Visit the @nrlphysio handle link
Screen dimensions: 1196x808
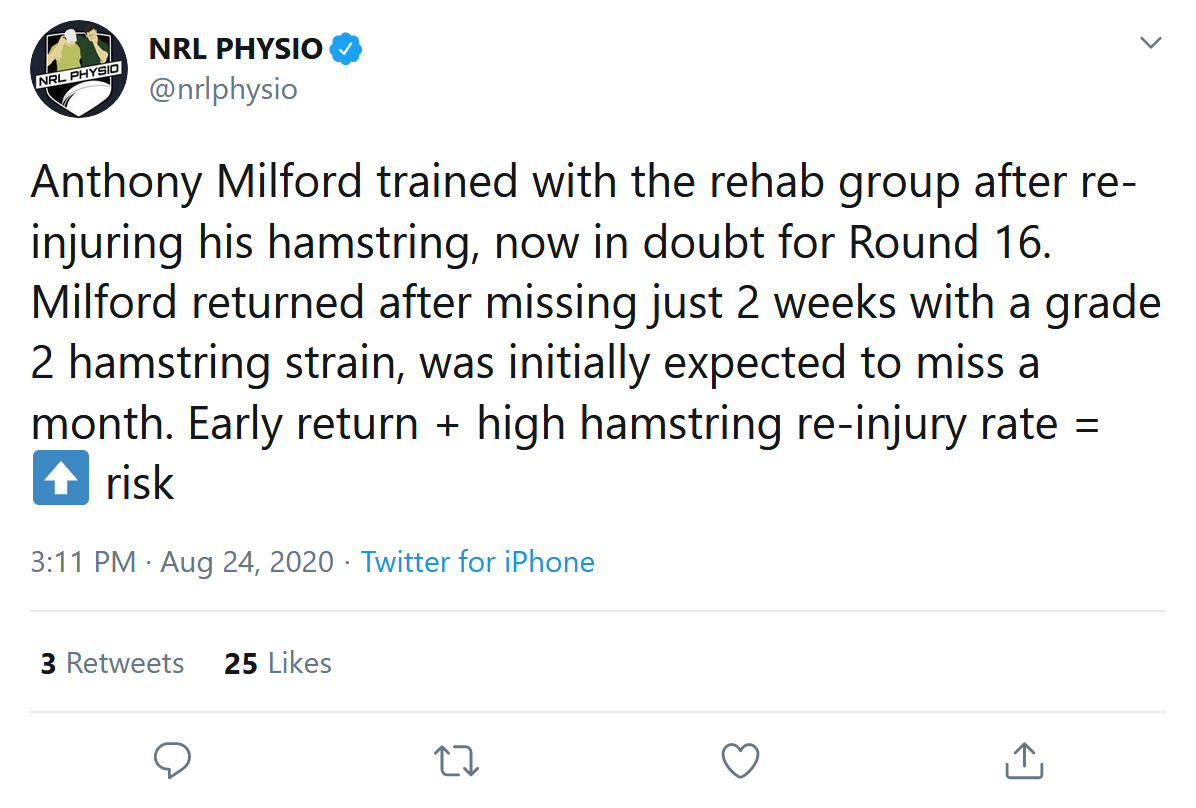point(223,89)
